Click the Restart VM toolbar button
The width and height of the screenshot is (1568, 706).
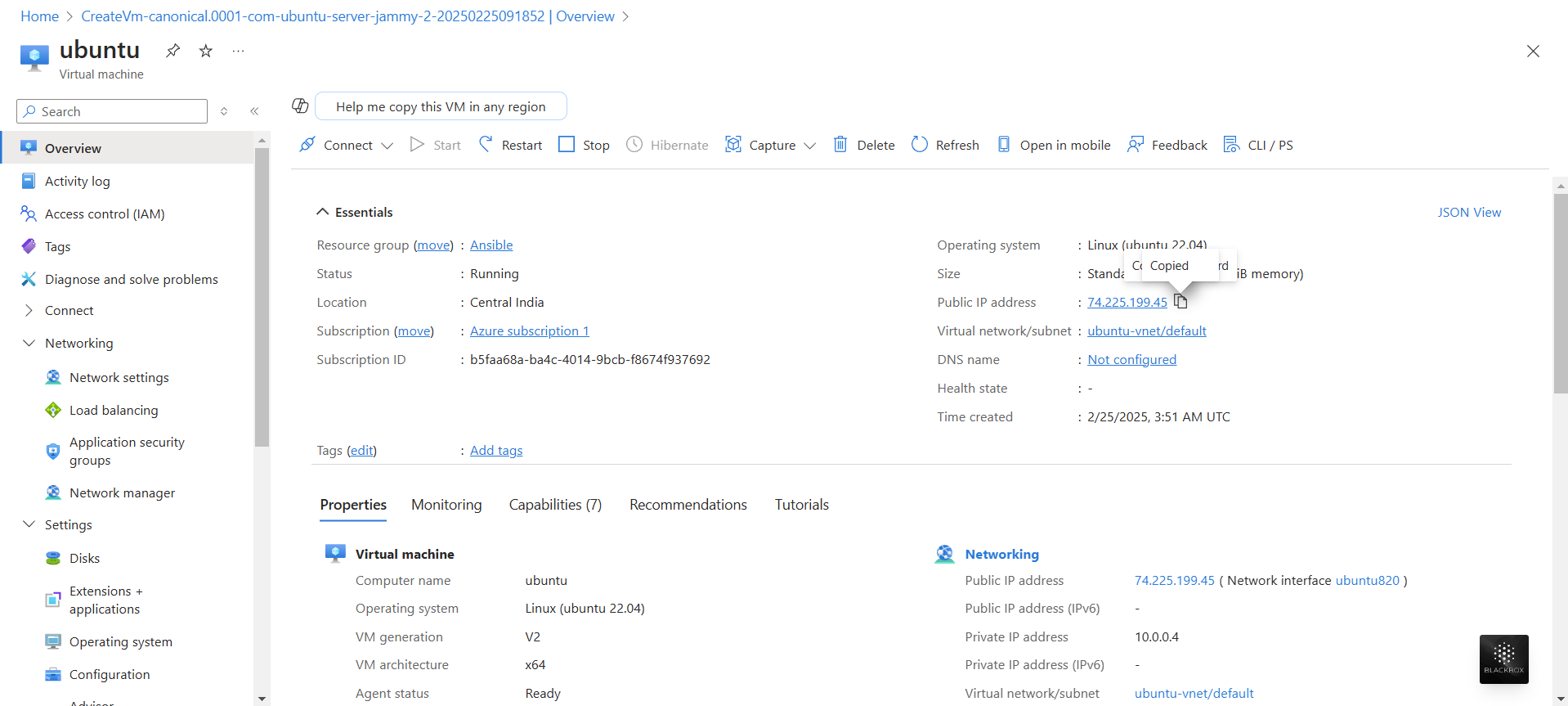[510, 145]
